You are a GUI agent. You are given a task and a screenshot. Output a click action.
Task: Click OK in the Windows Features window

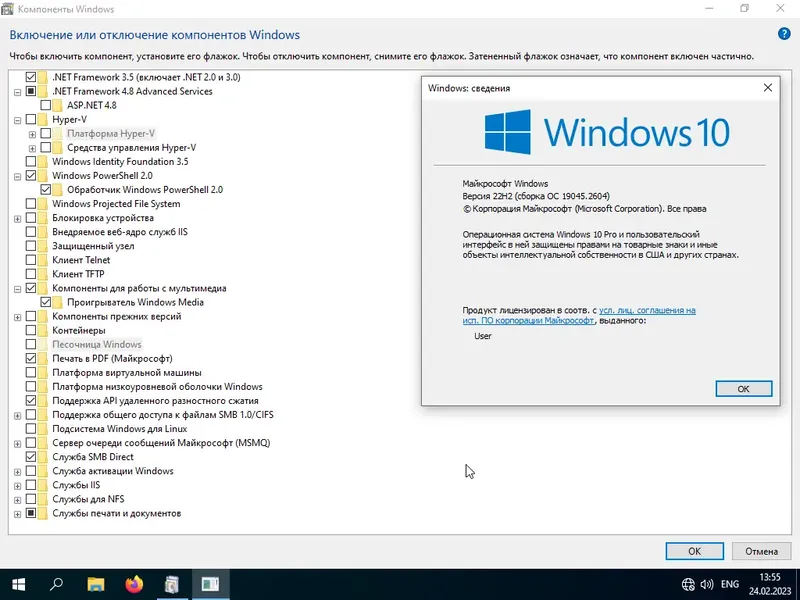[694, 551]
